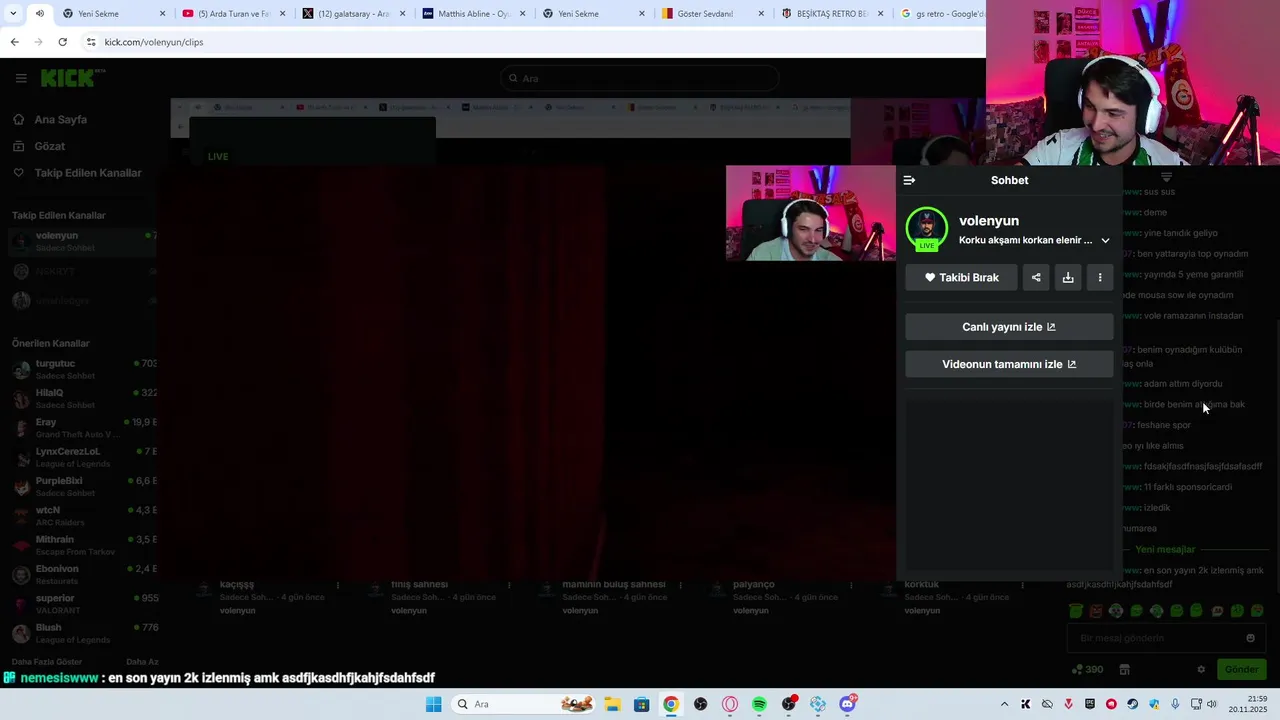Download the clip using the download icon

(1068, 277)
